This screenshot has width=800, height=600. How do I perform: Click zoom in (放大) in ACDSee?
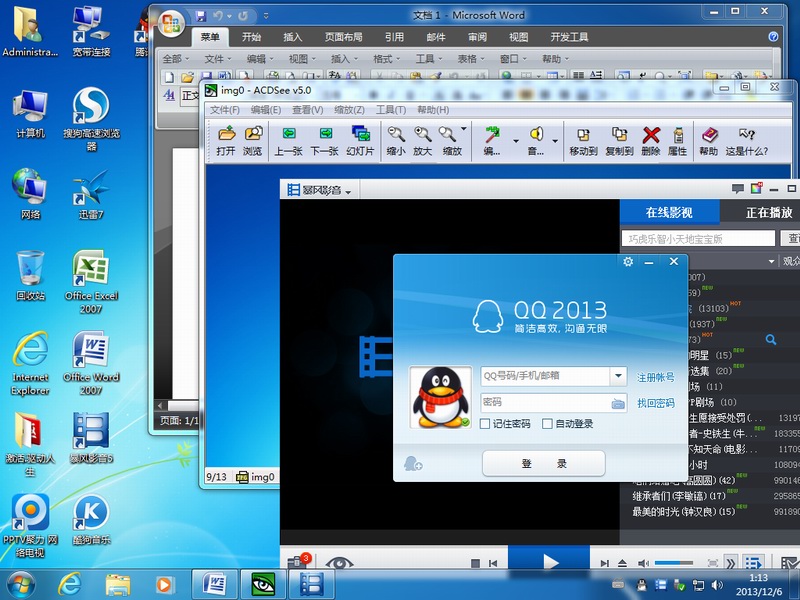pyautogui.click(x=422, y=140)
